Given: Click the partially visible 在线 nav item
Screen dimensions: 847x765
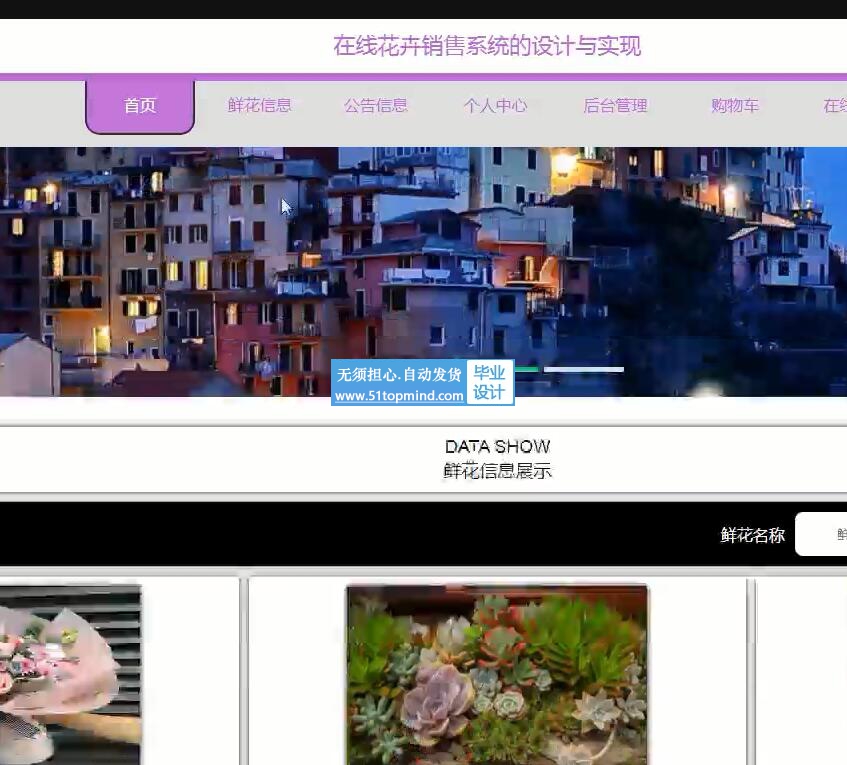Looking at the screenshot, I should (834, 105).
